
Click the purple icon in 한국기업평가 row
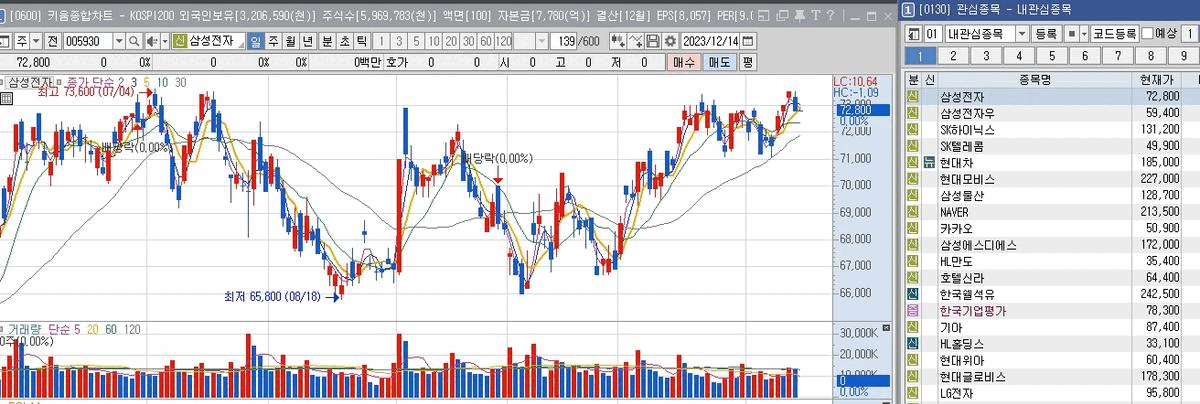(912, 310)
